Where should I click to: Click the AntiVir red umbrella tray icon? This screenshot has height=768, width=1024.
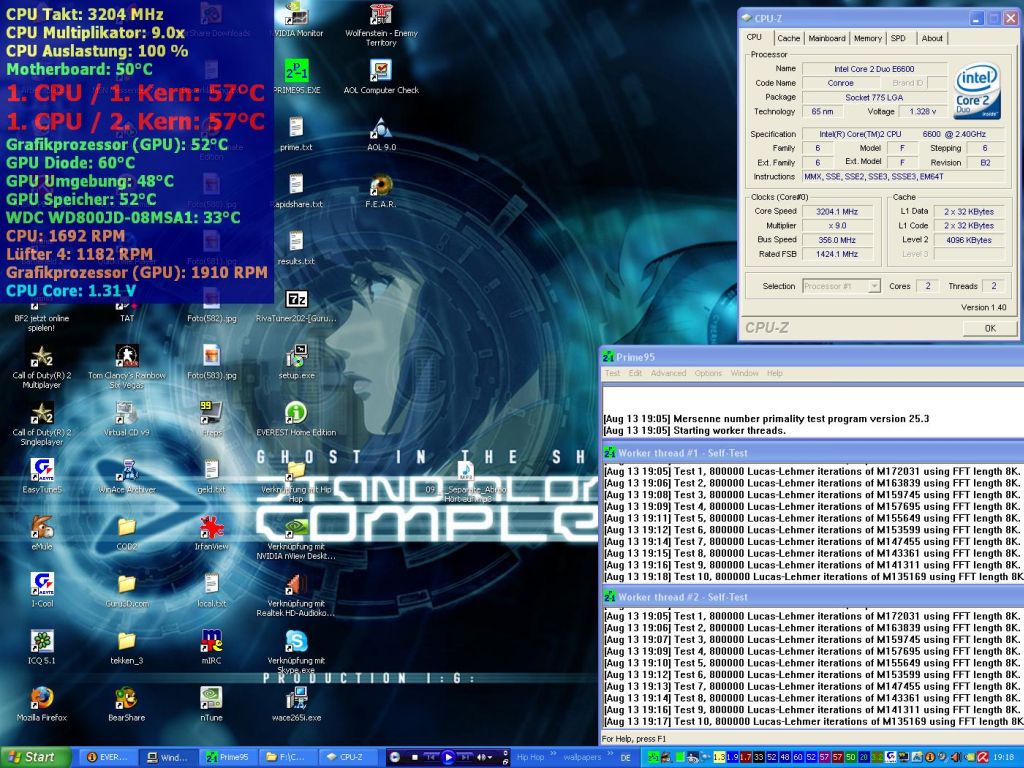pyautogui.click(x=982, y=757)
